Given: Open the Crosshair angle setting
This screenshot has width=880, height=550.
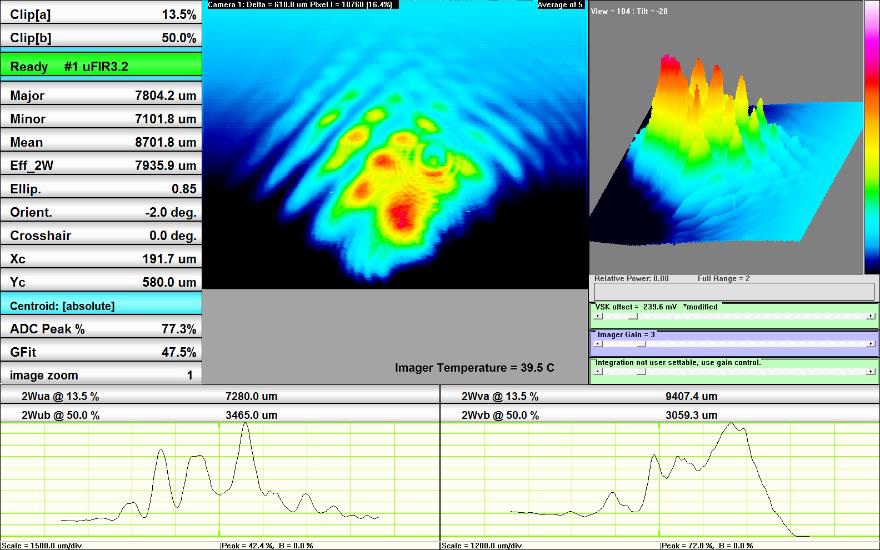Looking at the screenshot, I should coord(100,235).
